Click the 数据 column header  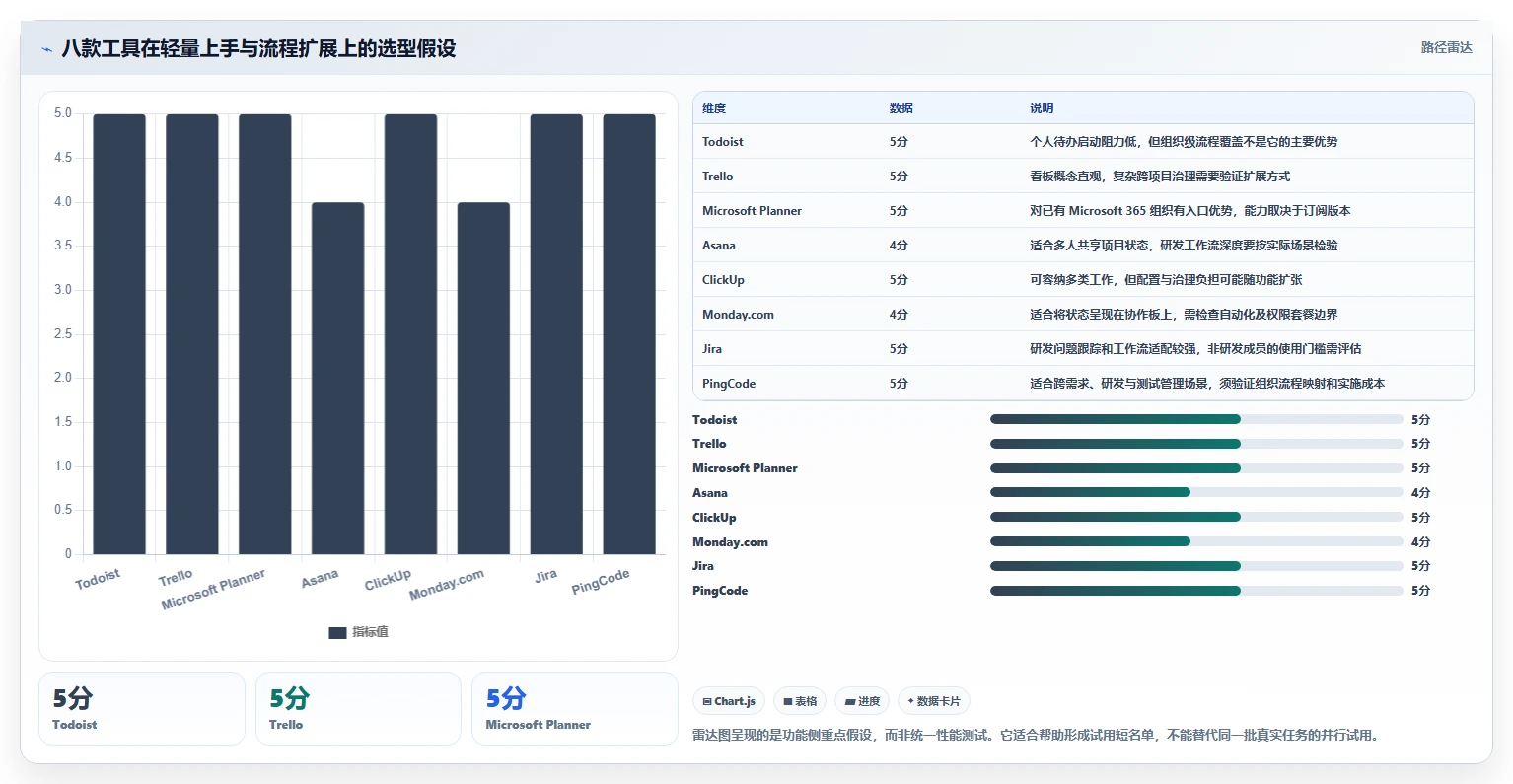(901, 108)
